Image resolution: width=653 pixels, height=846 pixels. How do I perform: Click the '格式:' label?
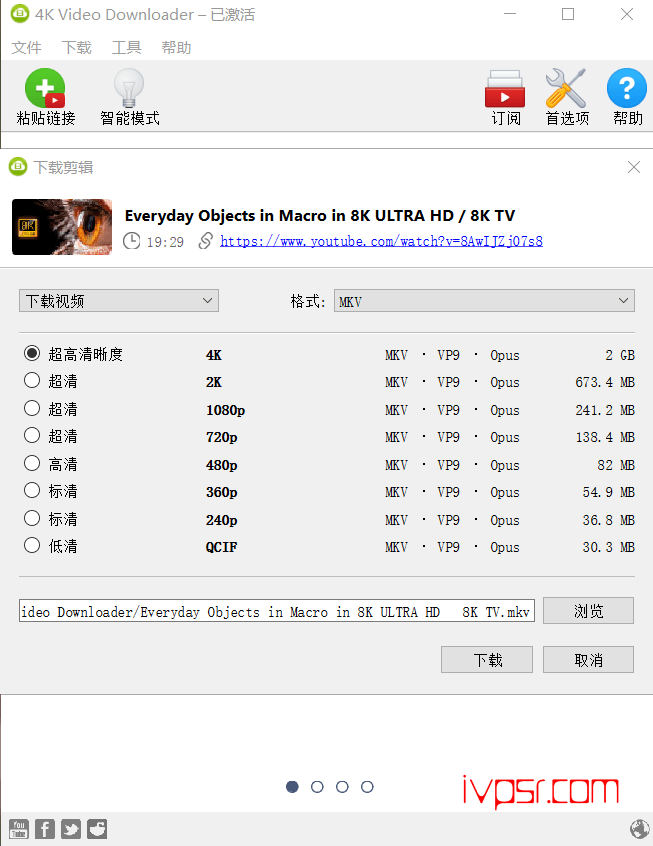[308, 301]
